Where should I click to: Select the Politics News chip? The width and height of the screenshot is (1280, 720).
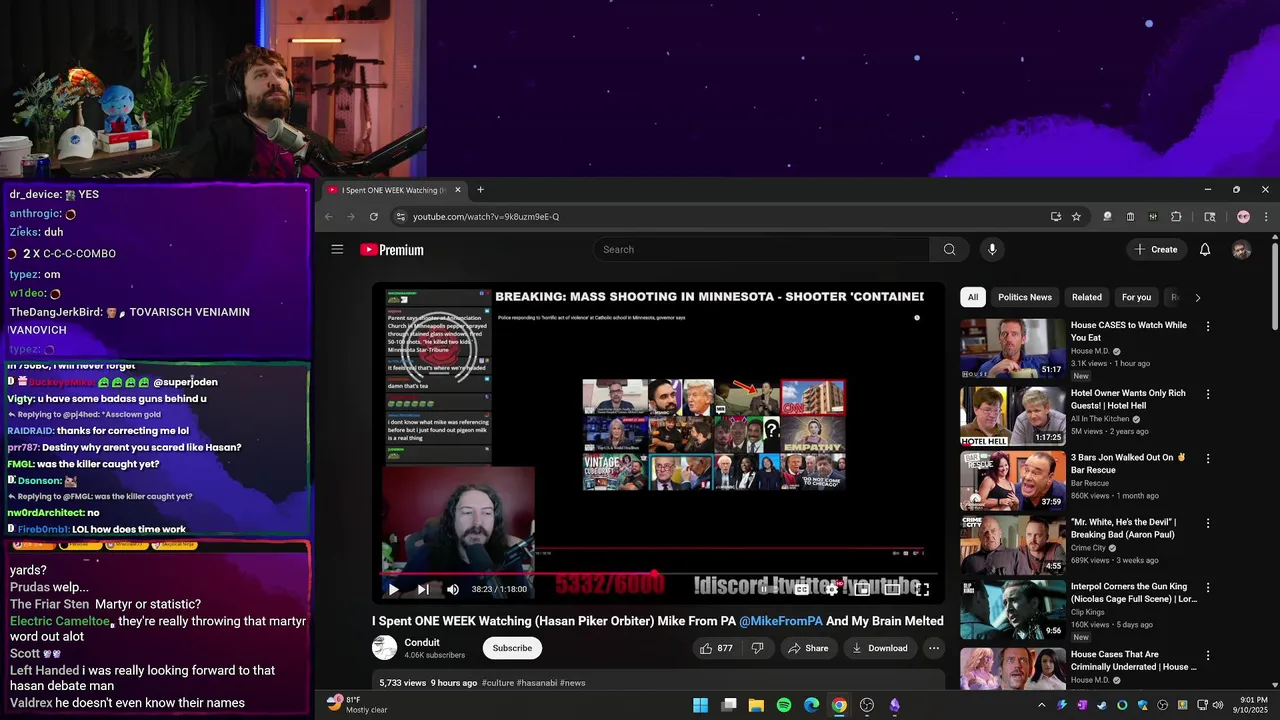tap(1025, 297)
